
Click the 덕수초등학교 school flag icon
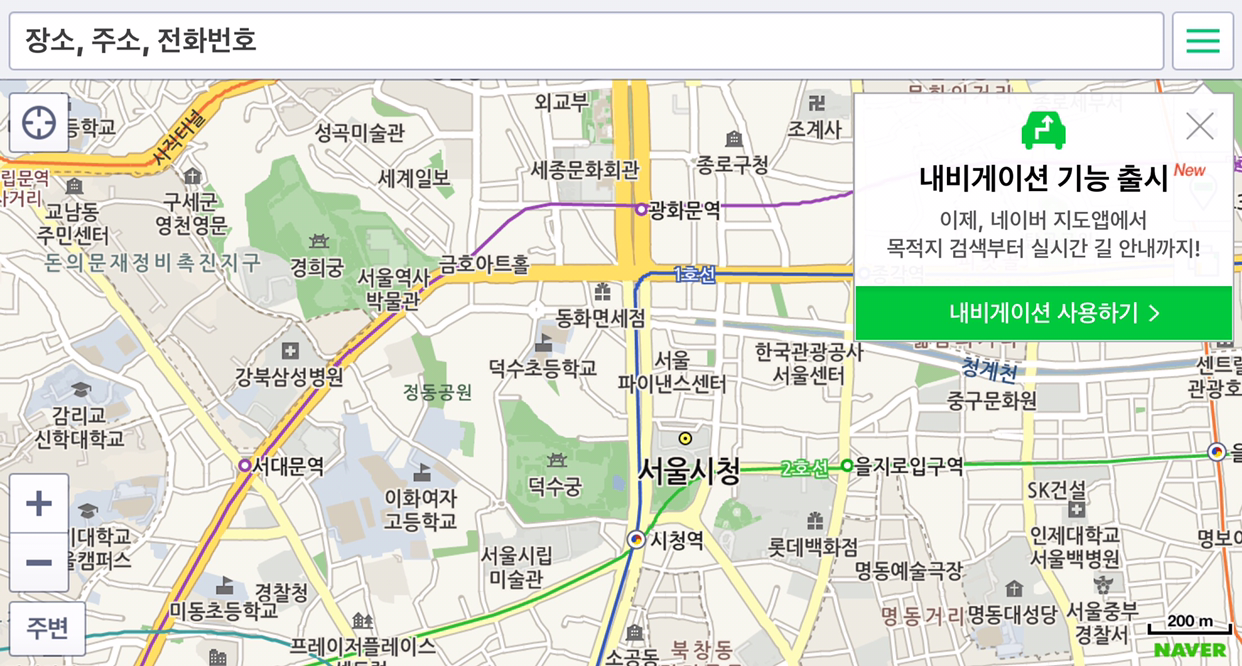click(x=543, y=343)
